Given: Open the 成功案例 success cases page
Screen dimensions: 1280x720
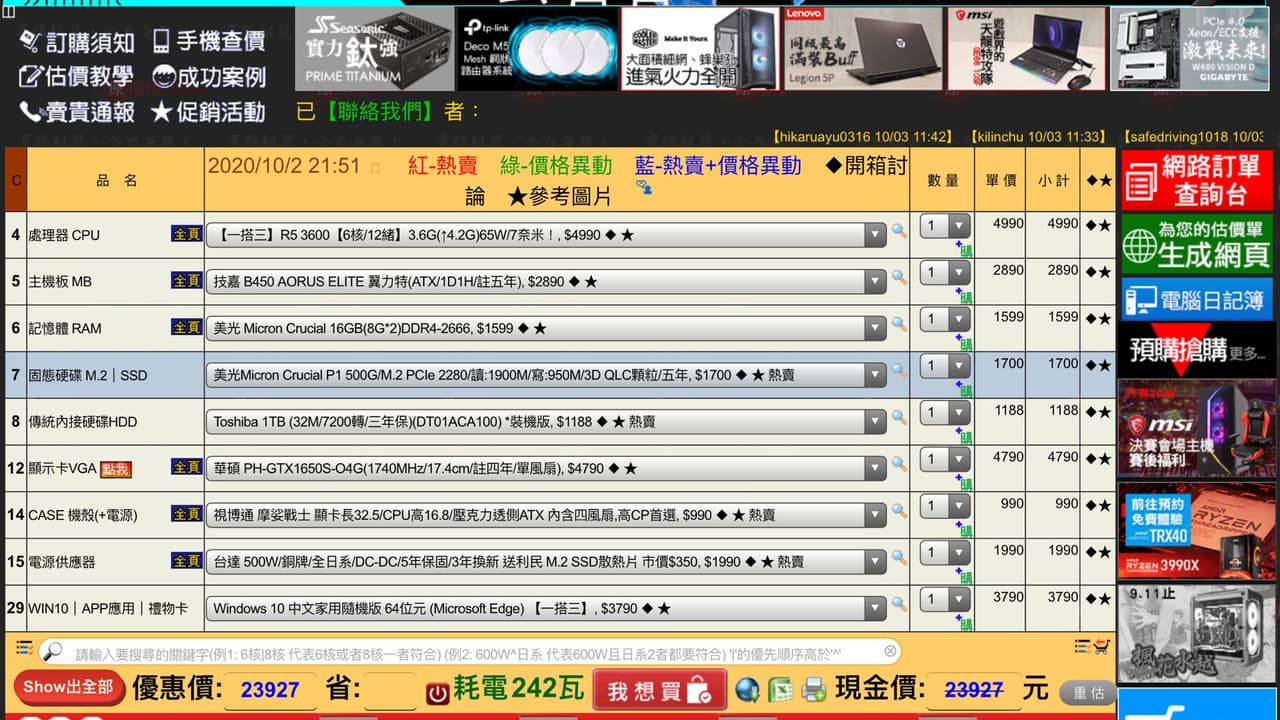Looking at the screenshot, I should [x=222, y=76].
